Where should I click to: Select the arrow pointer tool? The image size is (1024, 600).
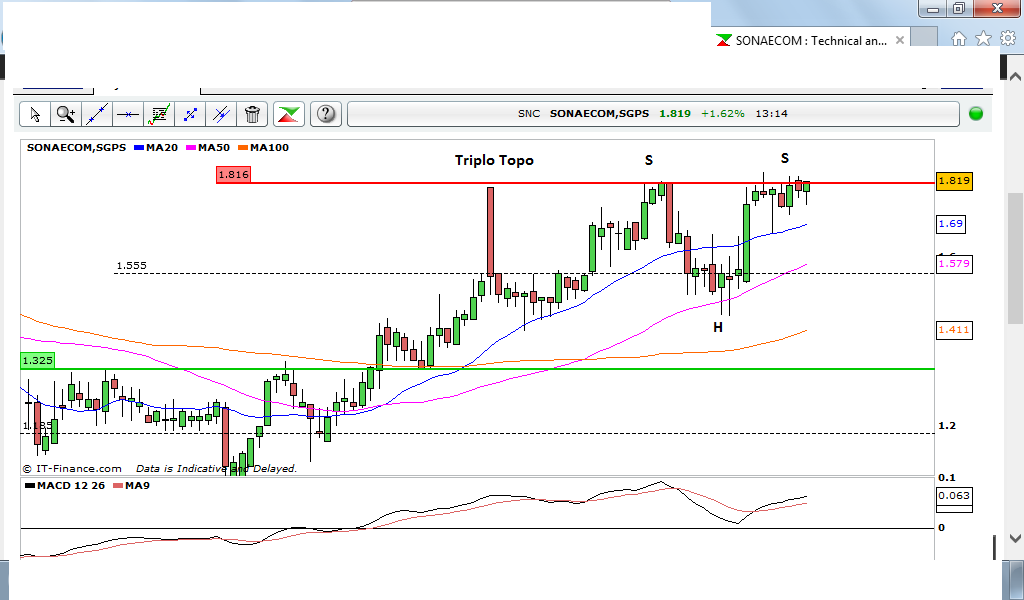point(35,114)
